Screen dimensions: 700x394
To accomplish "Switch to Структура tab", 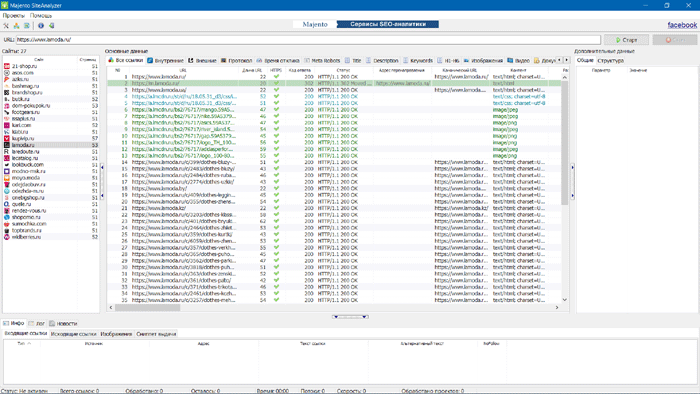I will click(610, 60).
